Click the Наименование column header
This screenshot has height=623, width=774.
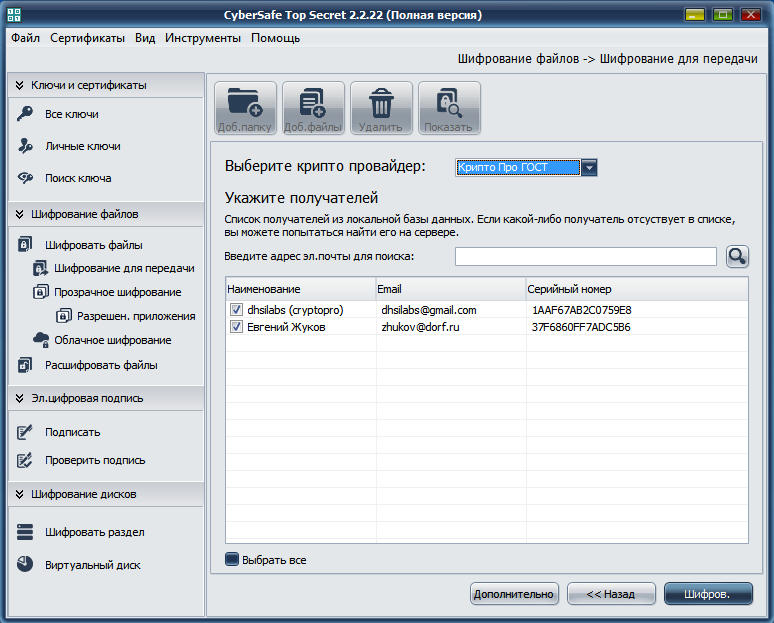pos(301,289)
